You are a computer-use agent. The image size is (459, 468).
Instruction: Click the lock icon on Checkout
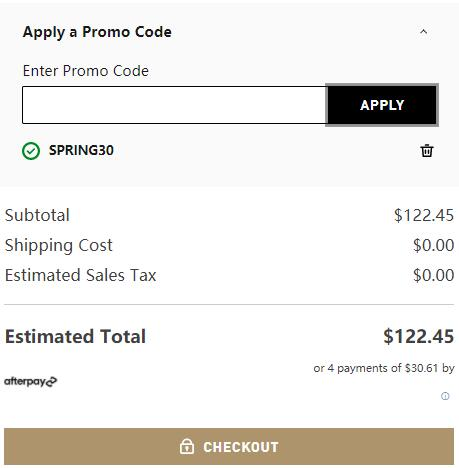click(x=187, y=446)
